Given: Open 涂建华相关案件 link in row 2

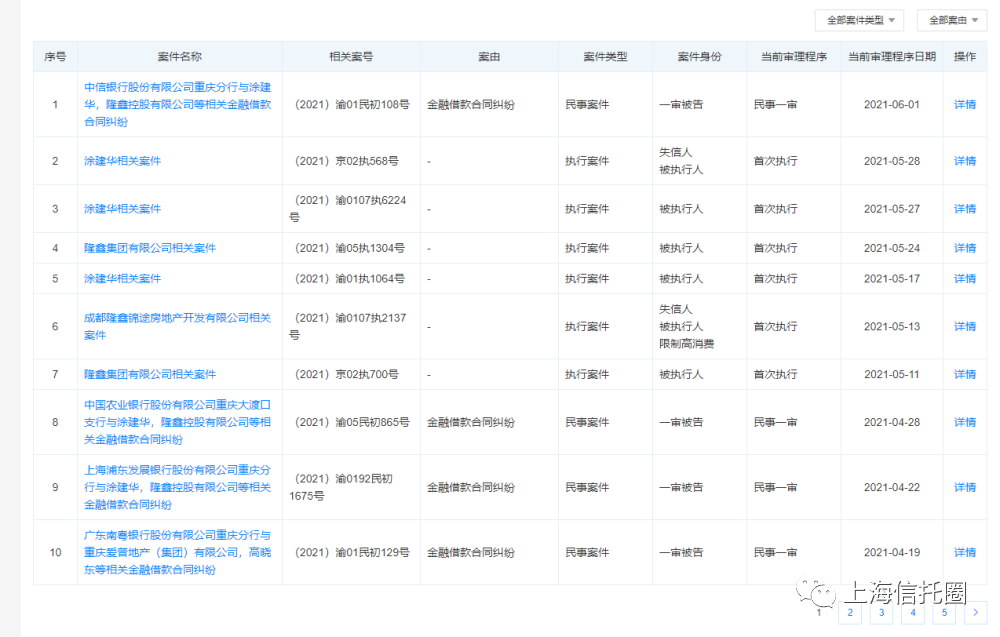Looking at the screenshot, I should coord(122,161).
